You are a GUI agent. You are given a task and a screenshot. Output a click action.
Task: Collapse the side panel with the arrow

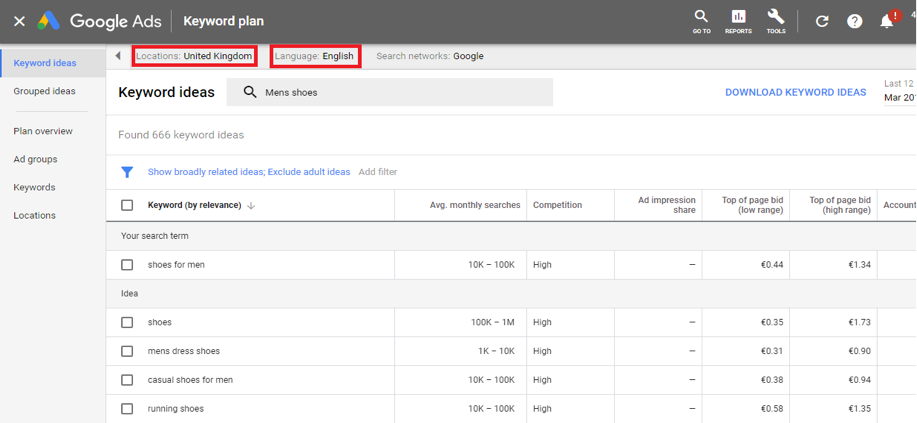118,56
